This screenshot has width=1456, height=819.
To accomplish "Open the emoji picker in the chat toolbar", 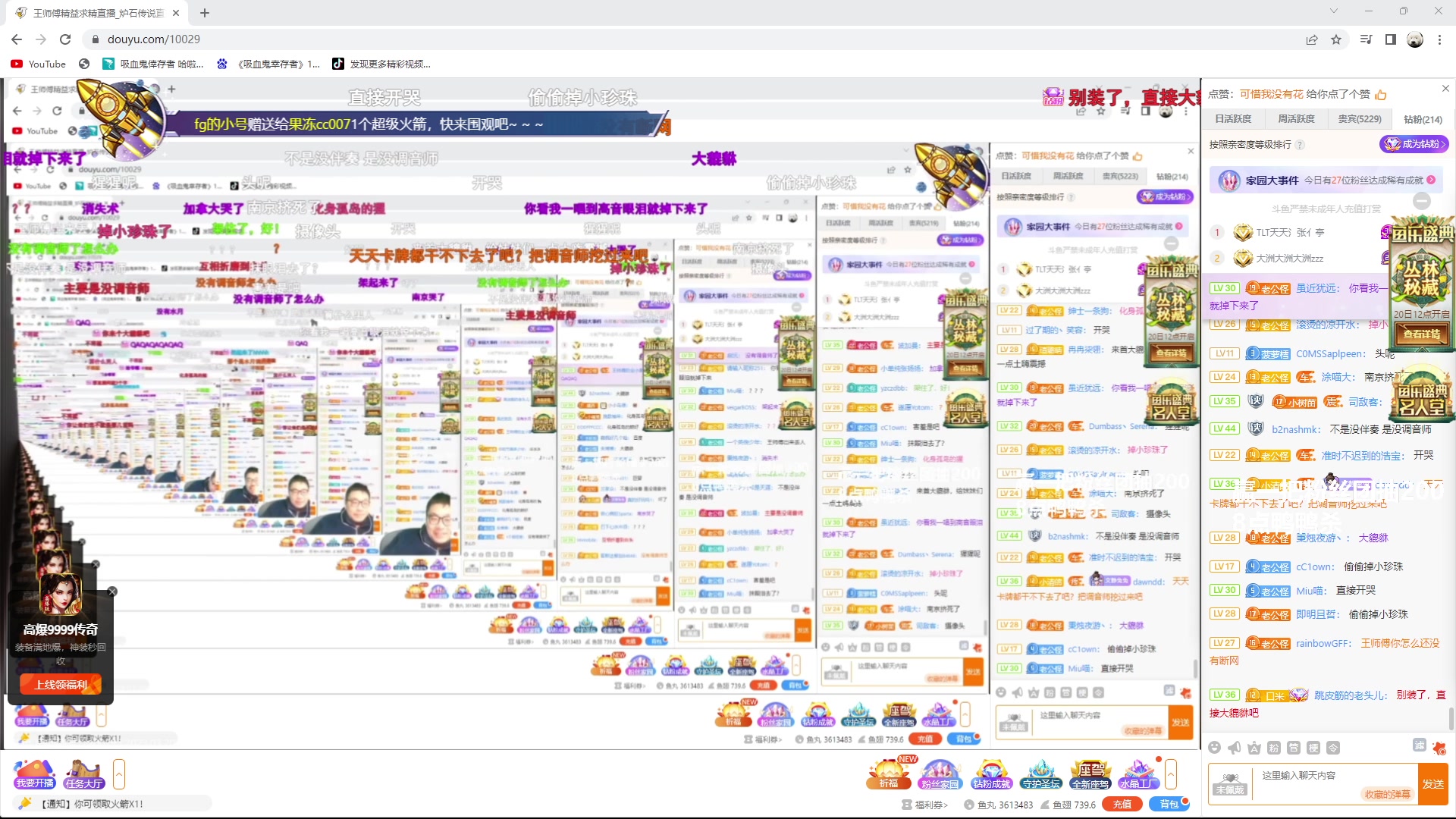I will [x=1215, y=748].
